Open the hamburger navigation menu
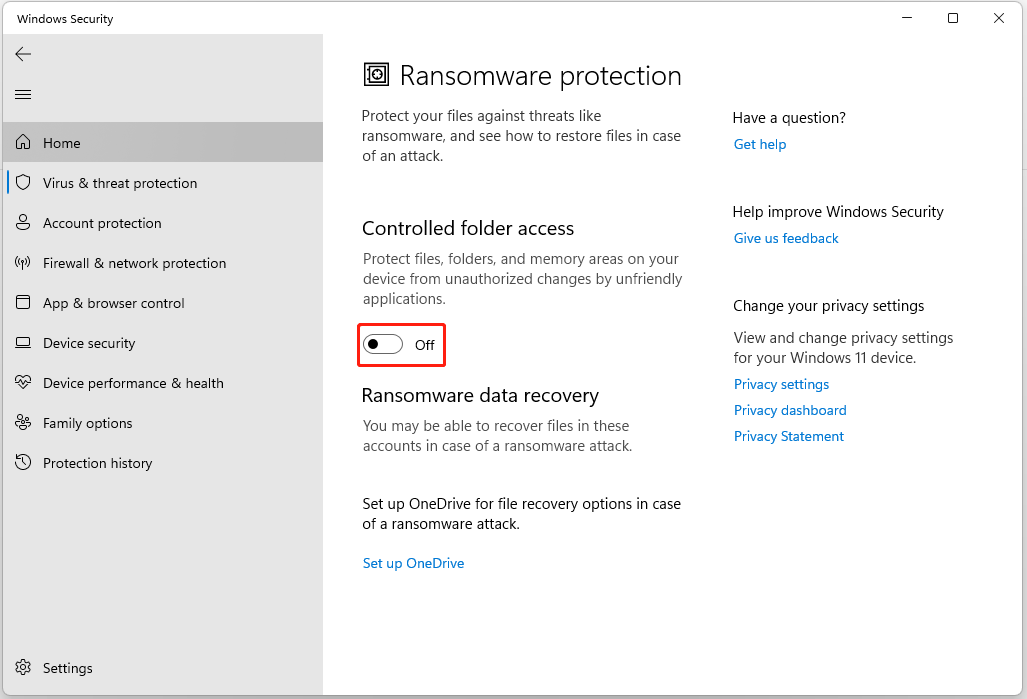Image resolution: width=1027 pixels, height=699 pixels. coord(23,94)
